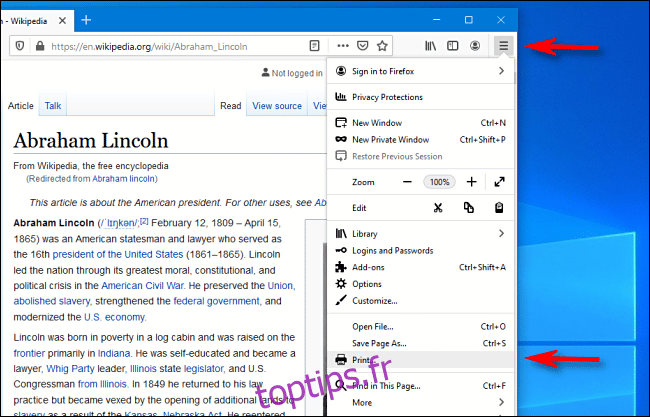This screenshot has width=650, height=417.
Task: Click Restore Previous Session menu item
Action: click(420, 156)
